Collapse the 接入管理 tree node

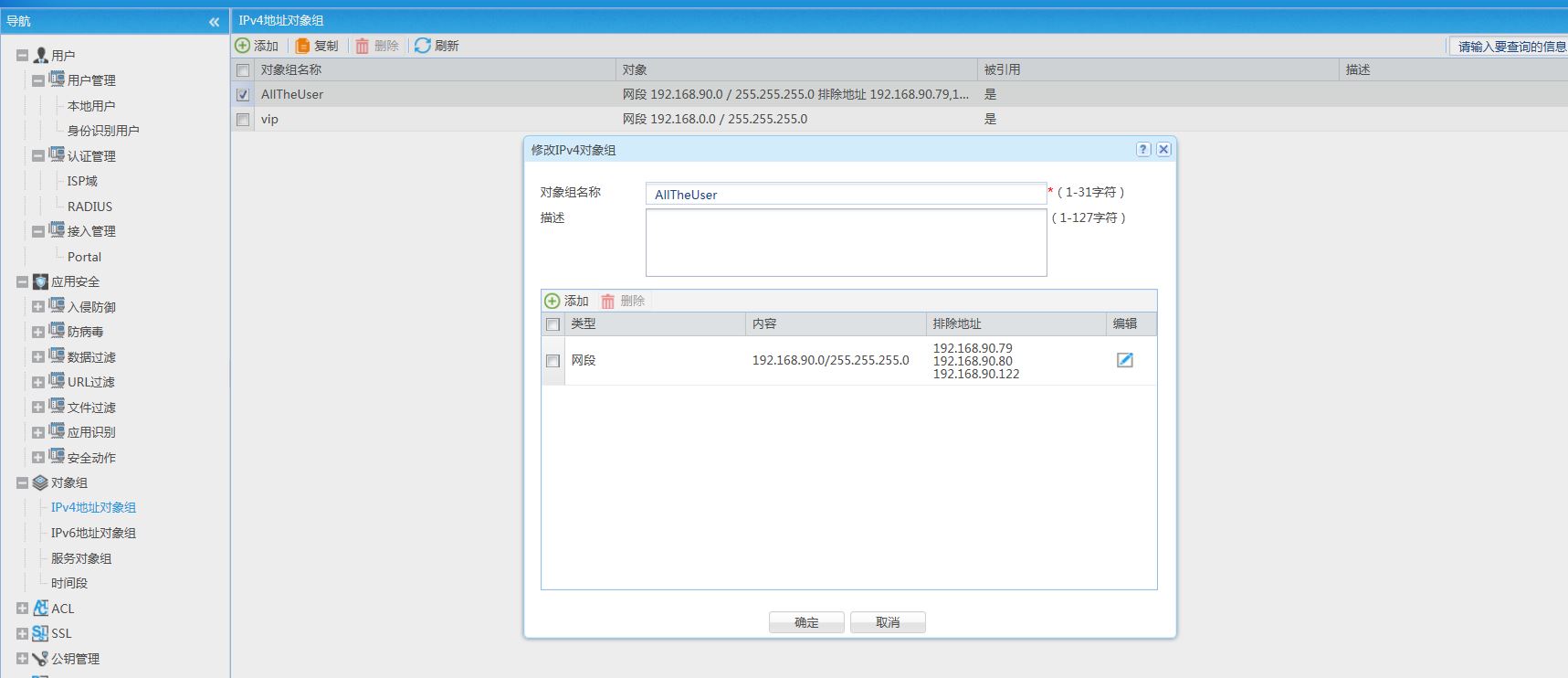tap(38, 231)
